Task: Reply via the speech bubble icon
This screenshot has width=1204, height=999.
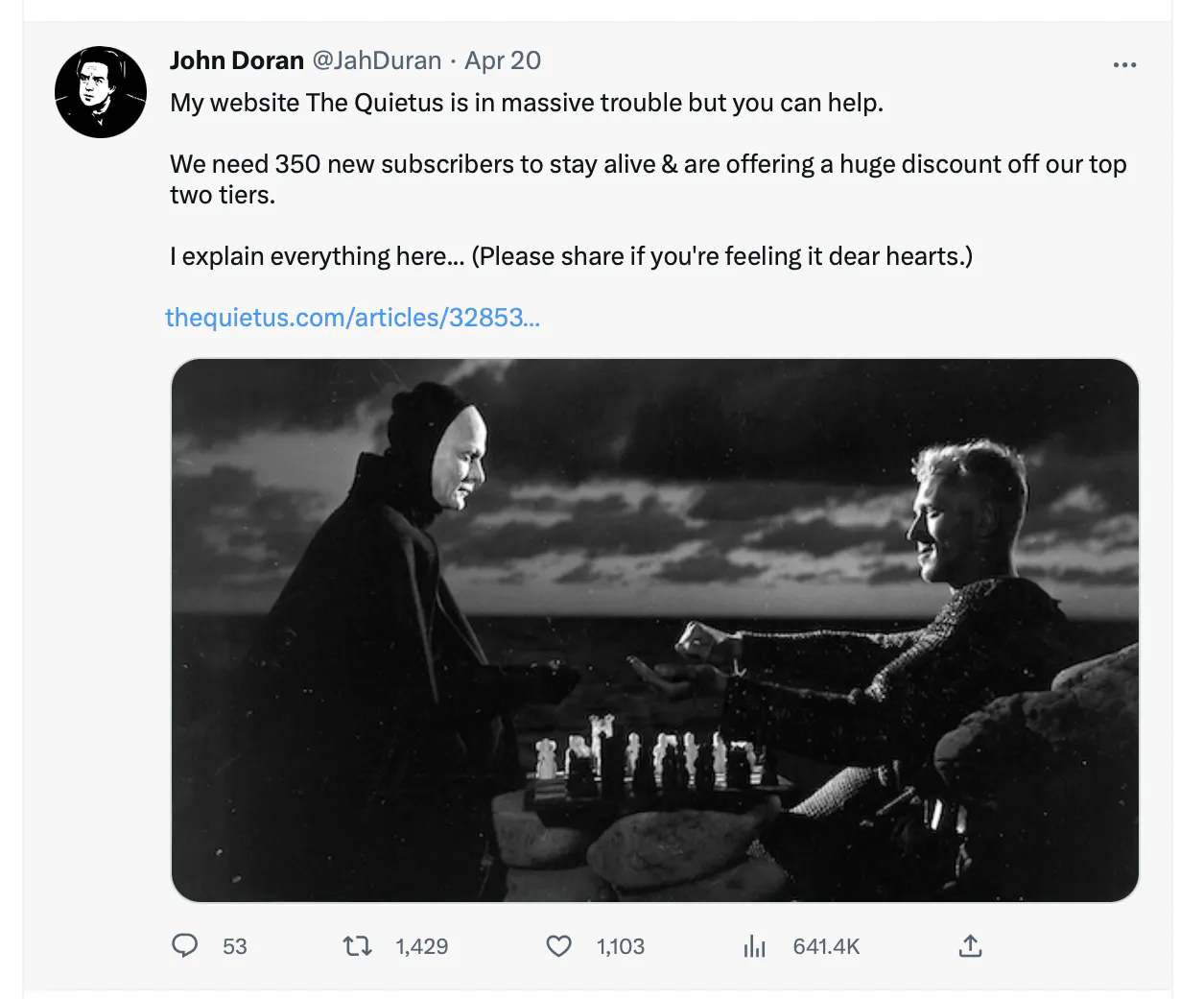Action: click(x=185, y=946)
